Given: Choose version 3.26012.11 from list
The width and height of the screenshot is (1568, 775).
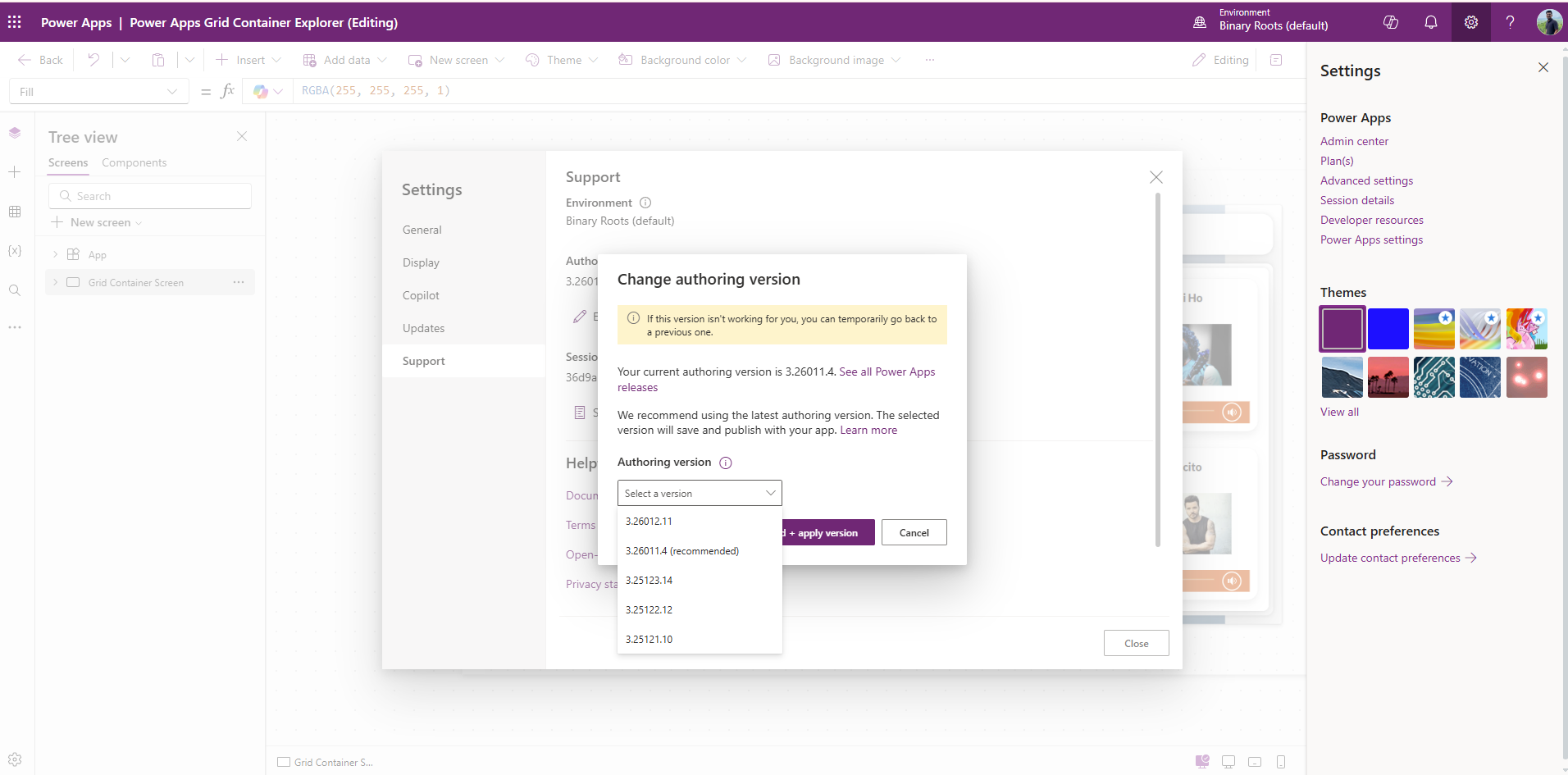Looking at the screenshot, I should (x=700, y=521).
